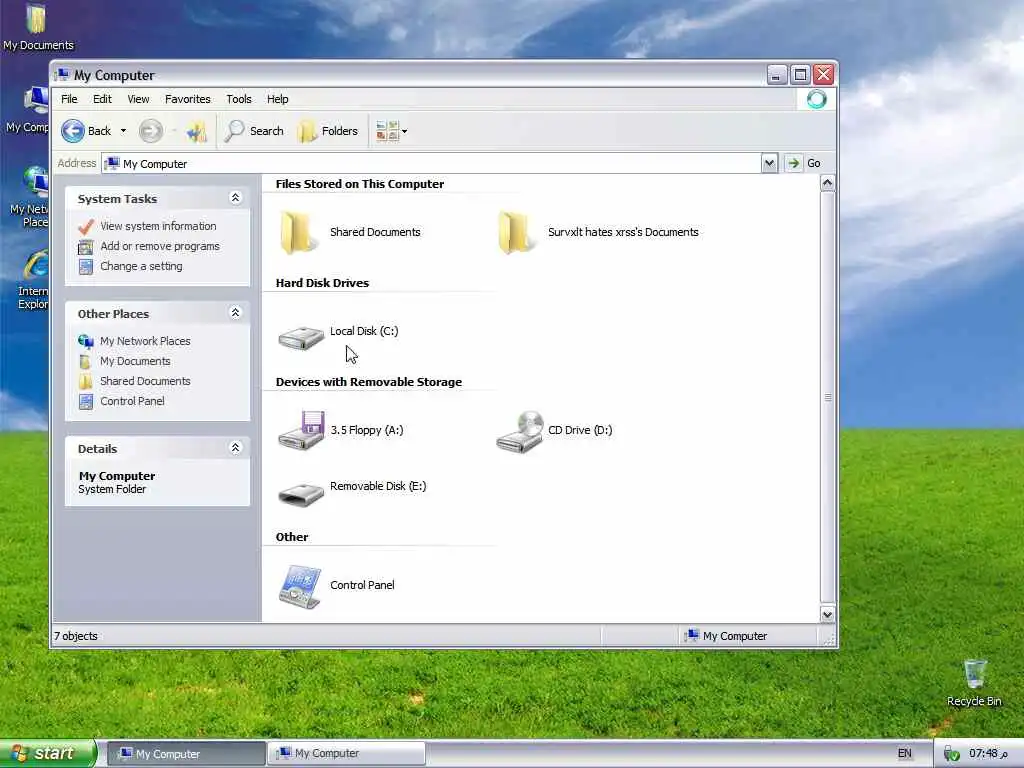Select the CD Drive (D:) icon
The height and width of the screenshot is (768, 1024).
pyautogui.click(x=520, y=432)
